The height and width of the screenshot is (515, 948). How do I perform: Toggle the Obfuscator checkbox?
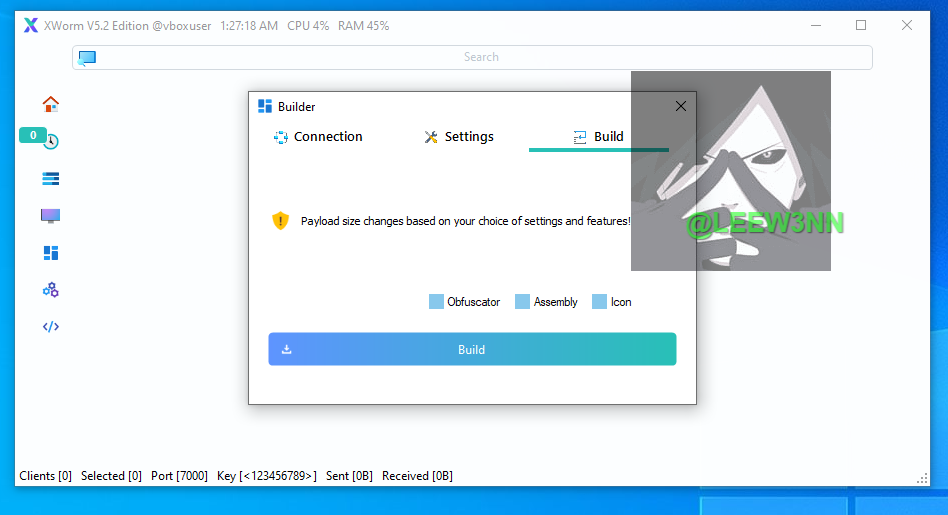tap(436, 302)
